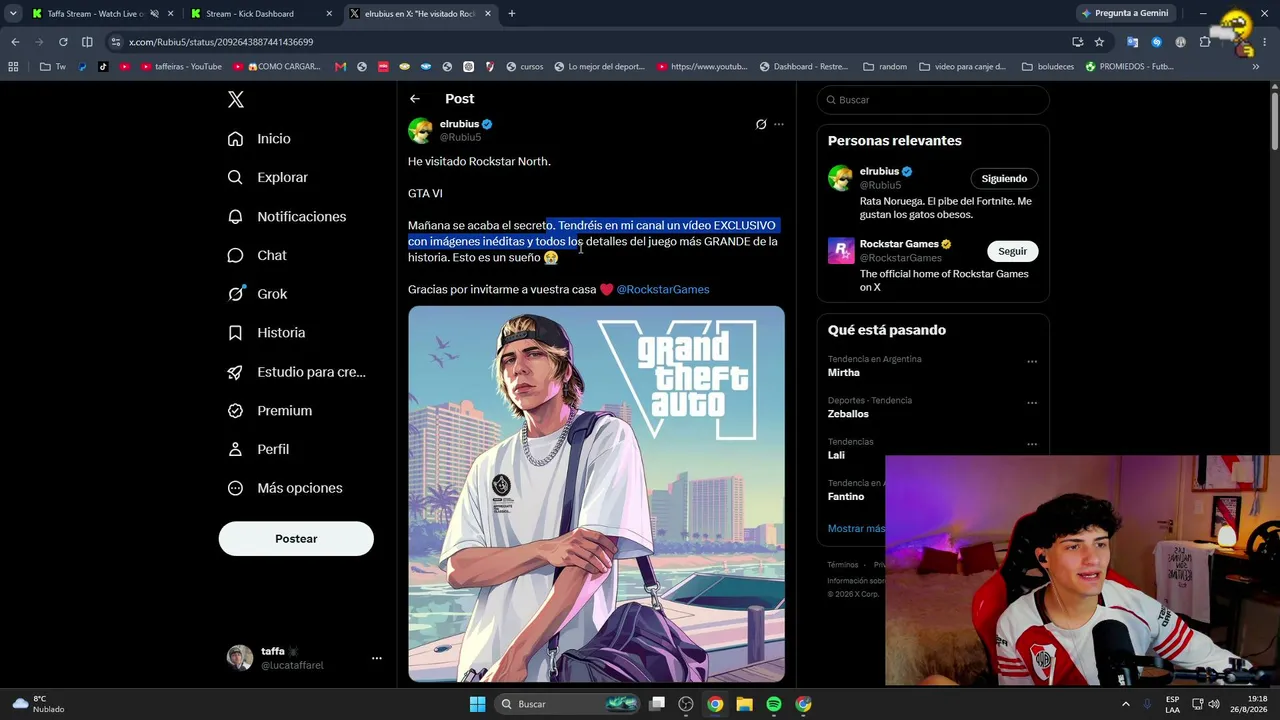Click the Postear button

coord(296,539)
